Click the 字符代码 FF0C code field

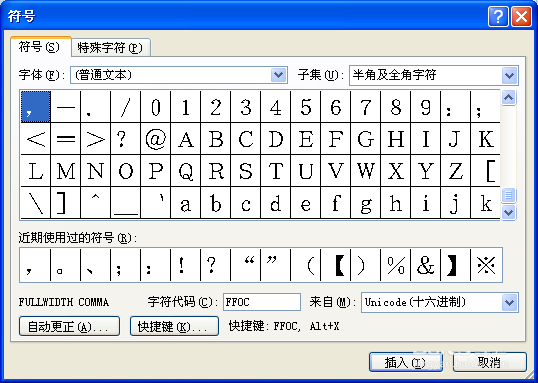point(262,302)
